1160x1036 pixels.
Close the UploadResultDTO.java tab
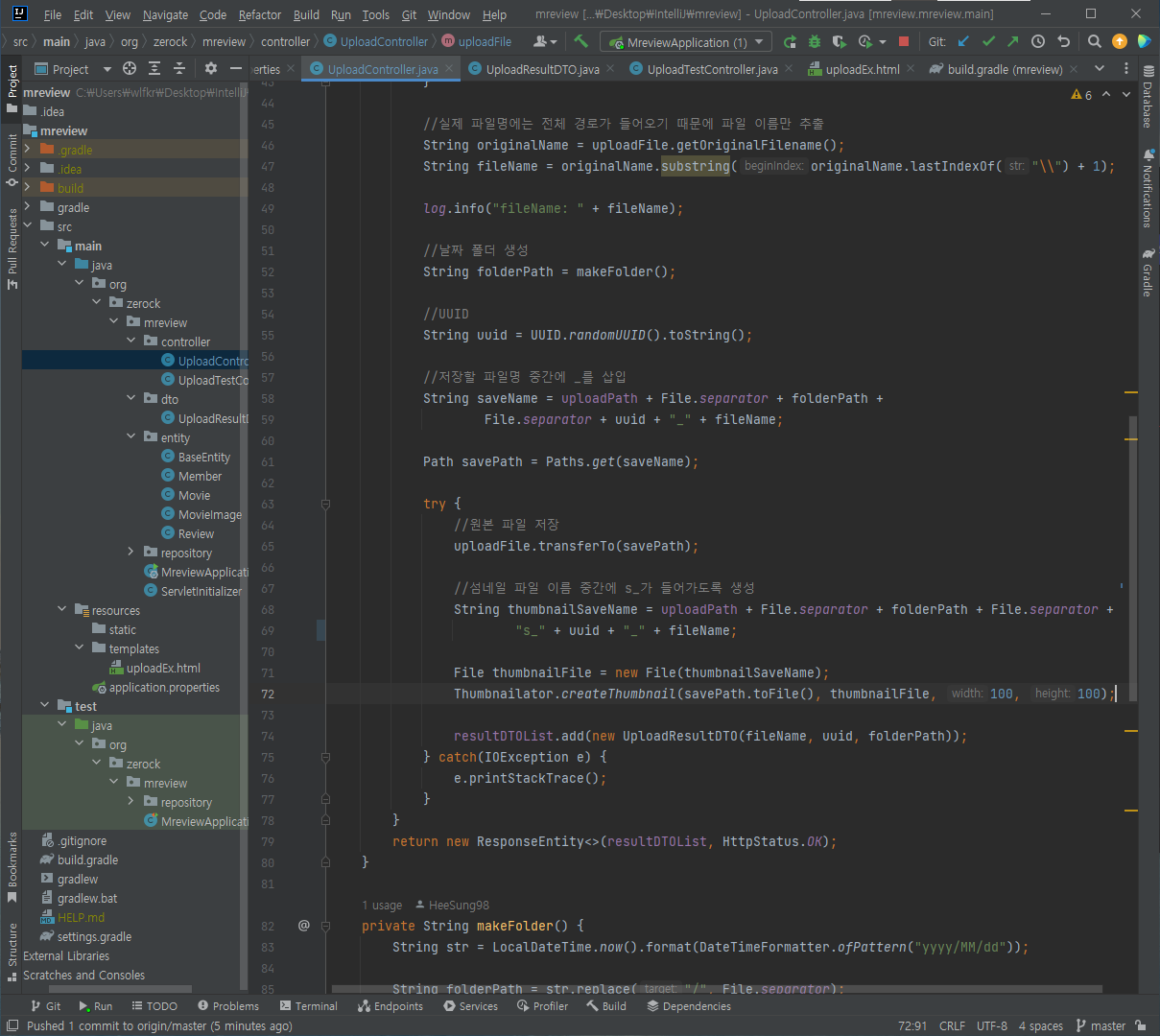(x=610, y=69)
